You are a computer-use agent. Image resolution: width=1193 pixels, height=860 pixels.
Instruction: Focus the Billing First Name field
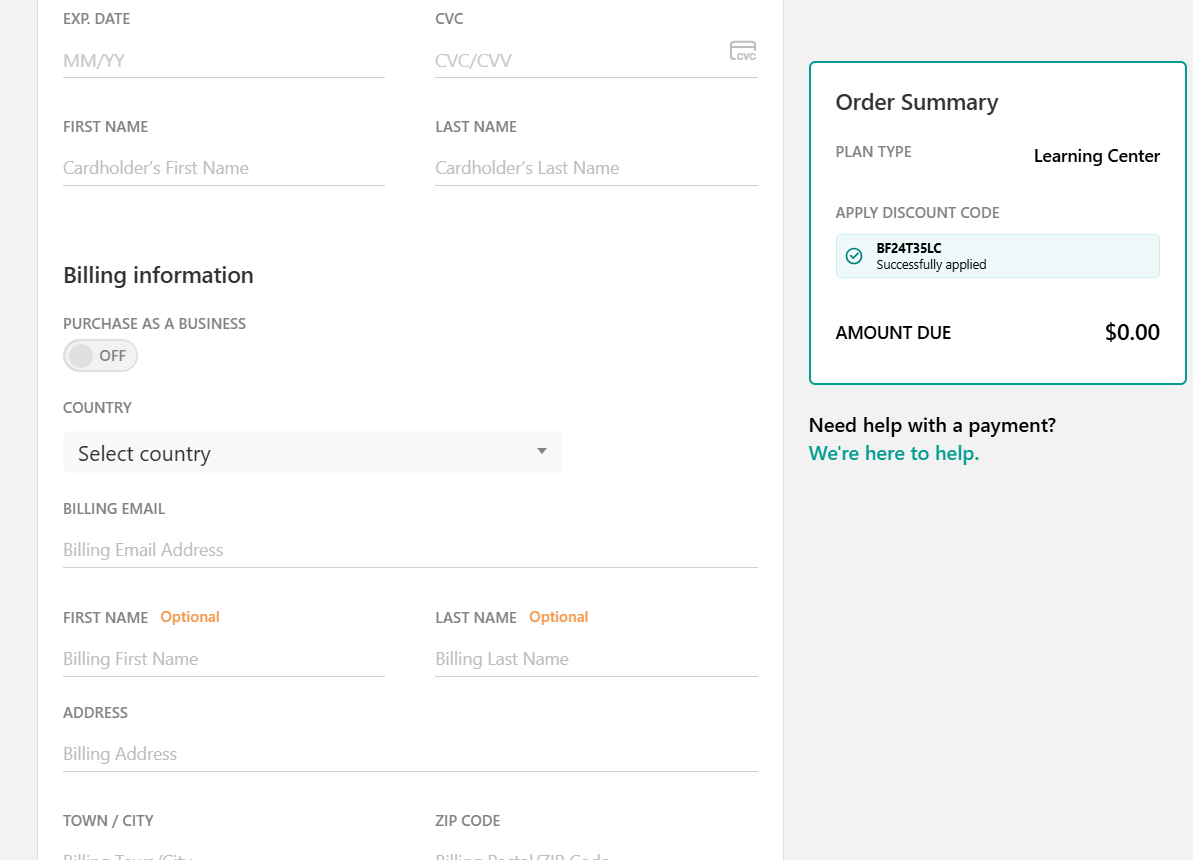pyautogui.click(x=223, y=659)
